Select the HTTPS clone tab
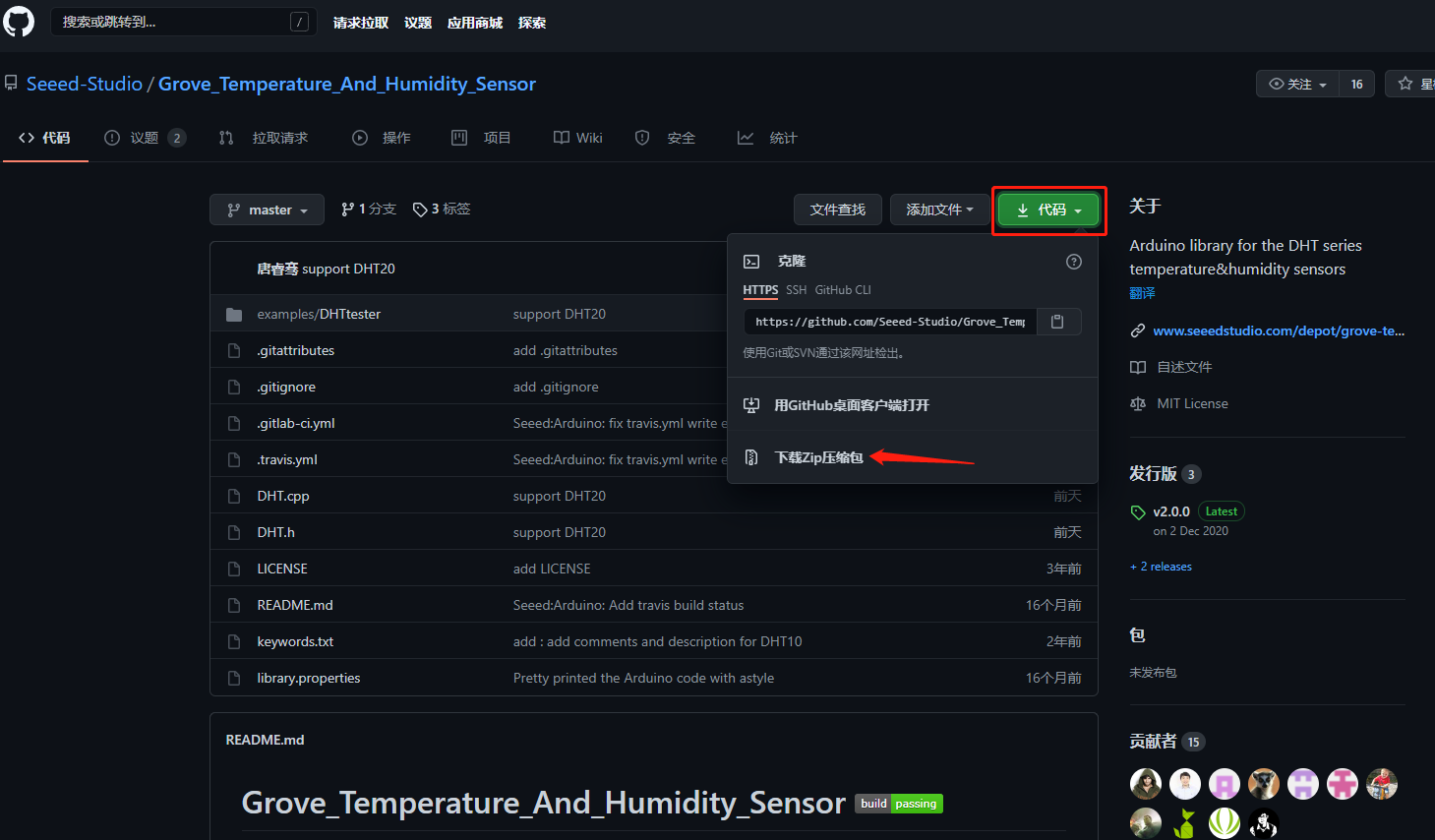The height and width of the screenshot is (840, 1435). 760,290
